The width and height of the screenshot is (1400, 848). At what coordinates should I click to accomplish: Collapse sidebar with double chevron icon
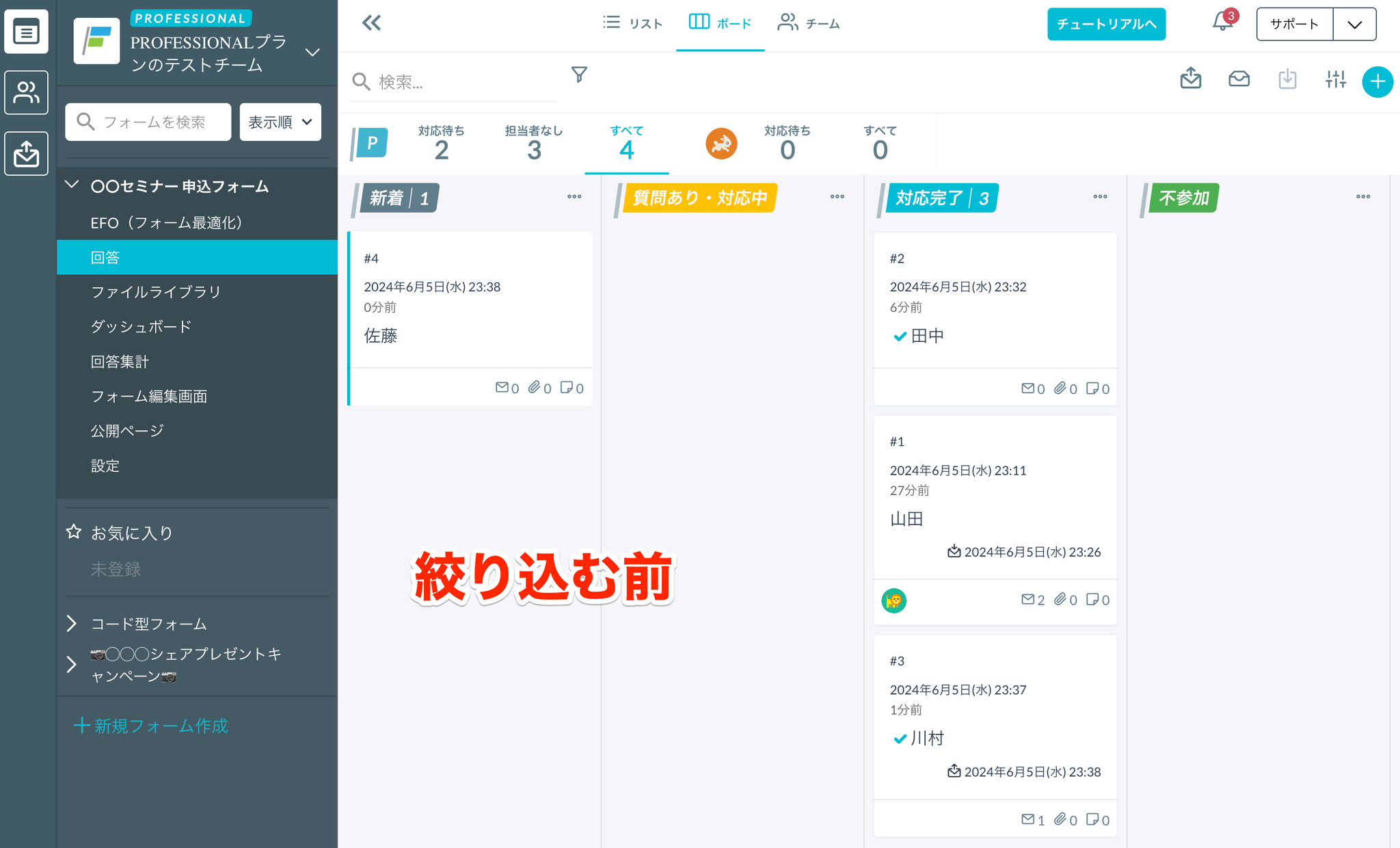371,23
